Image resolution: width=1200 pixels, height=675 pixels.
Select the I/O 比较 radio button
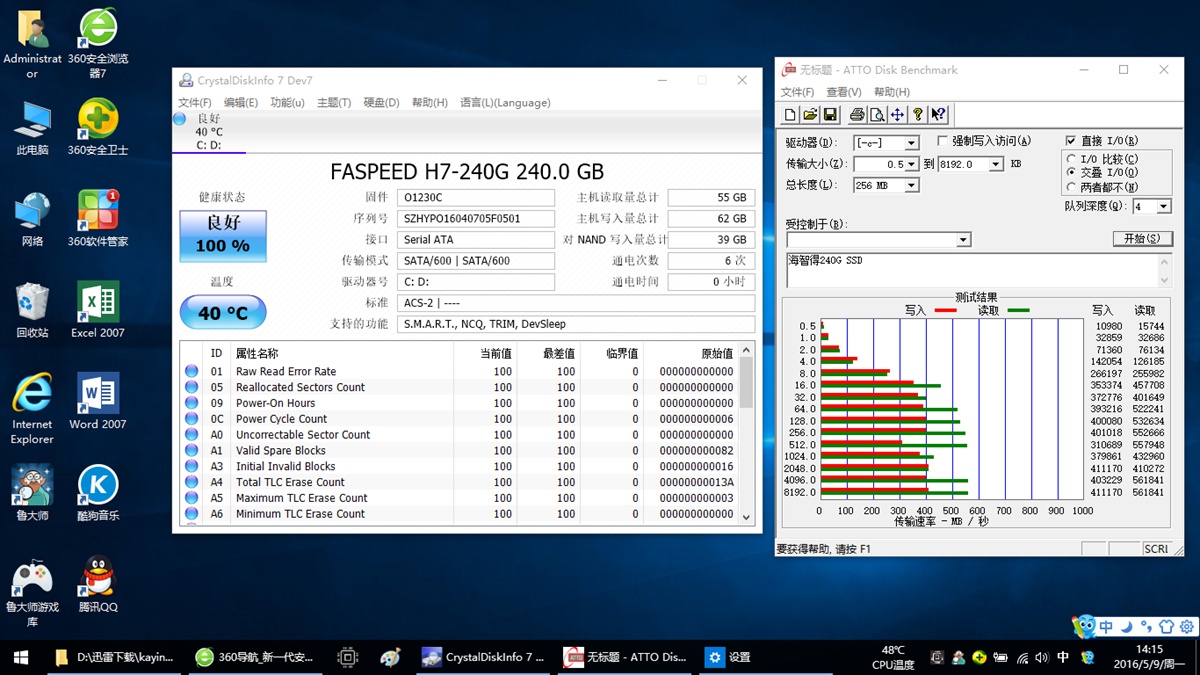1072,159
